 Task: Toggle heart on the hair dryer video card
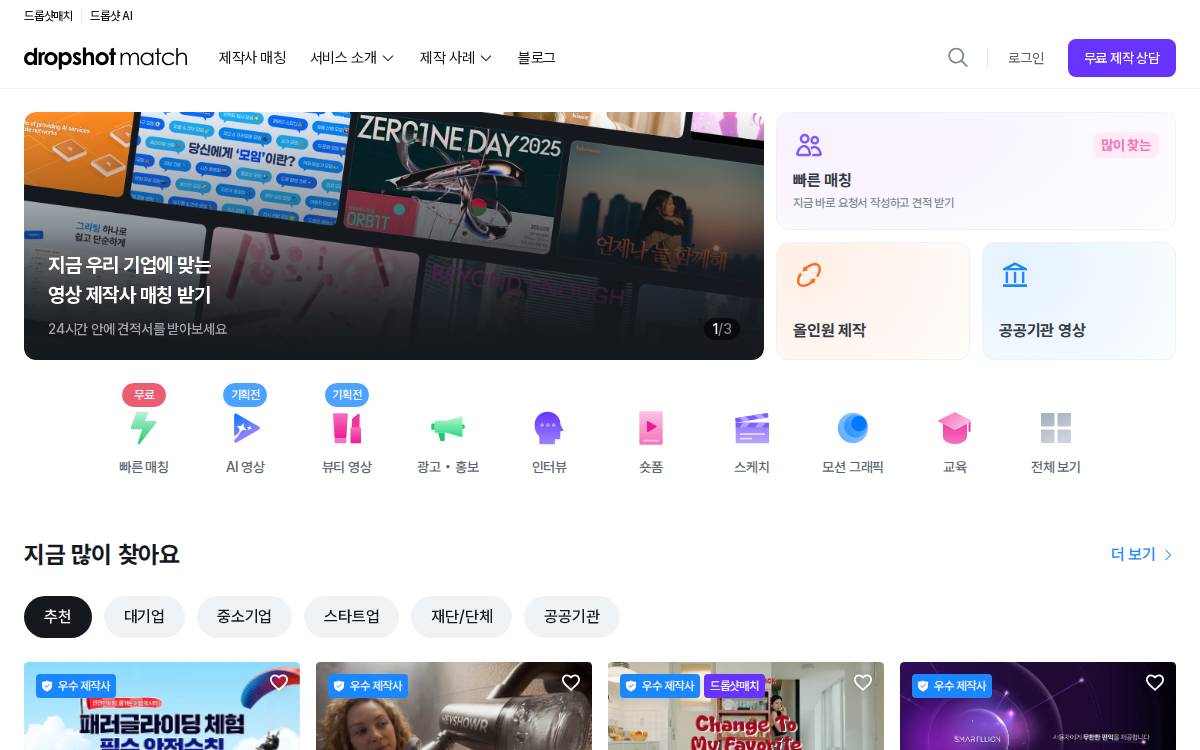tap(571, 682)
